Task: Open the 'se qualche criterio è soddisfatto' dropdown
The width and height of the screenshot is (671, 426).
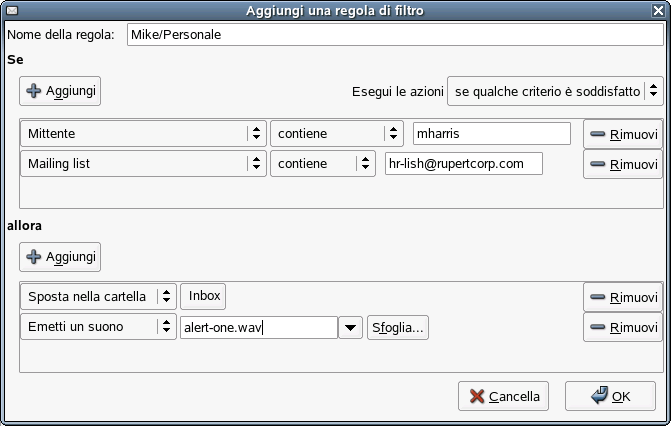Action: coord(555,91)
